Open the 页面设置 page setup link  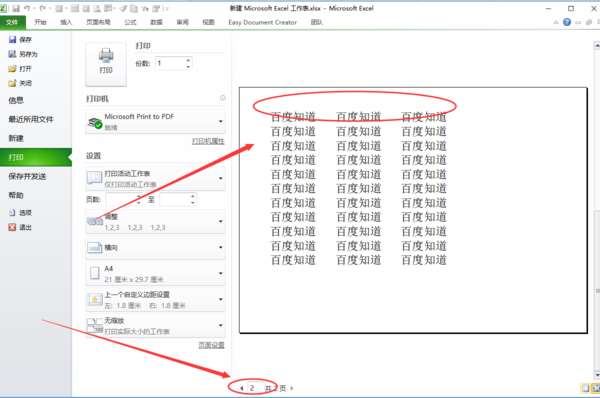click(211, 345)
